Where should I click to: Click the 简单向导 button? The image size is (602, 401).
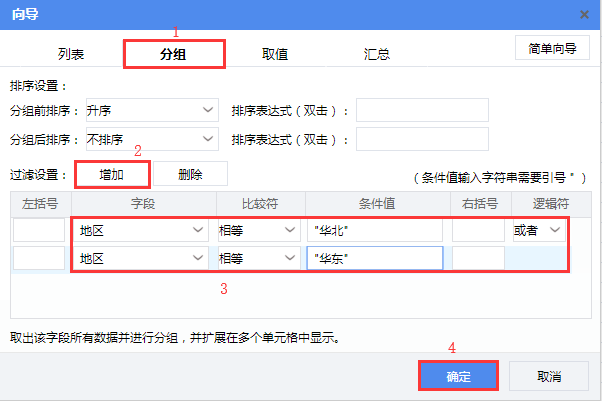(x=551, y=48)
